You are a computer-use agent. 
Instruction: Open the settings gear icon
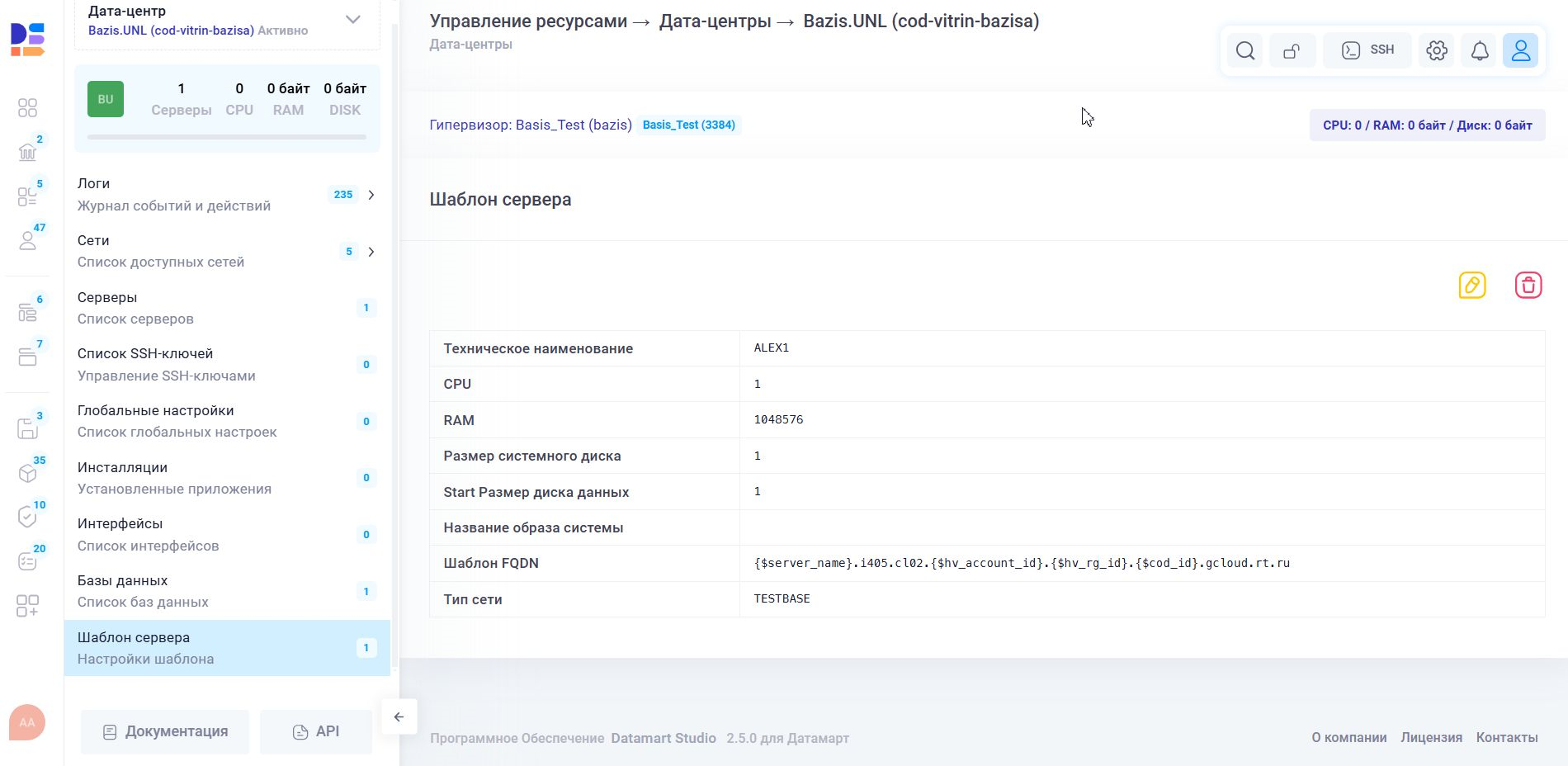pyautogui.click(x=1436, y=50)
